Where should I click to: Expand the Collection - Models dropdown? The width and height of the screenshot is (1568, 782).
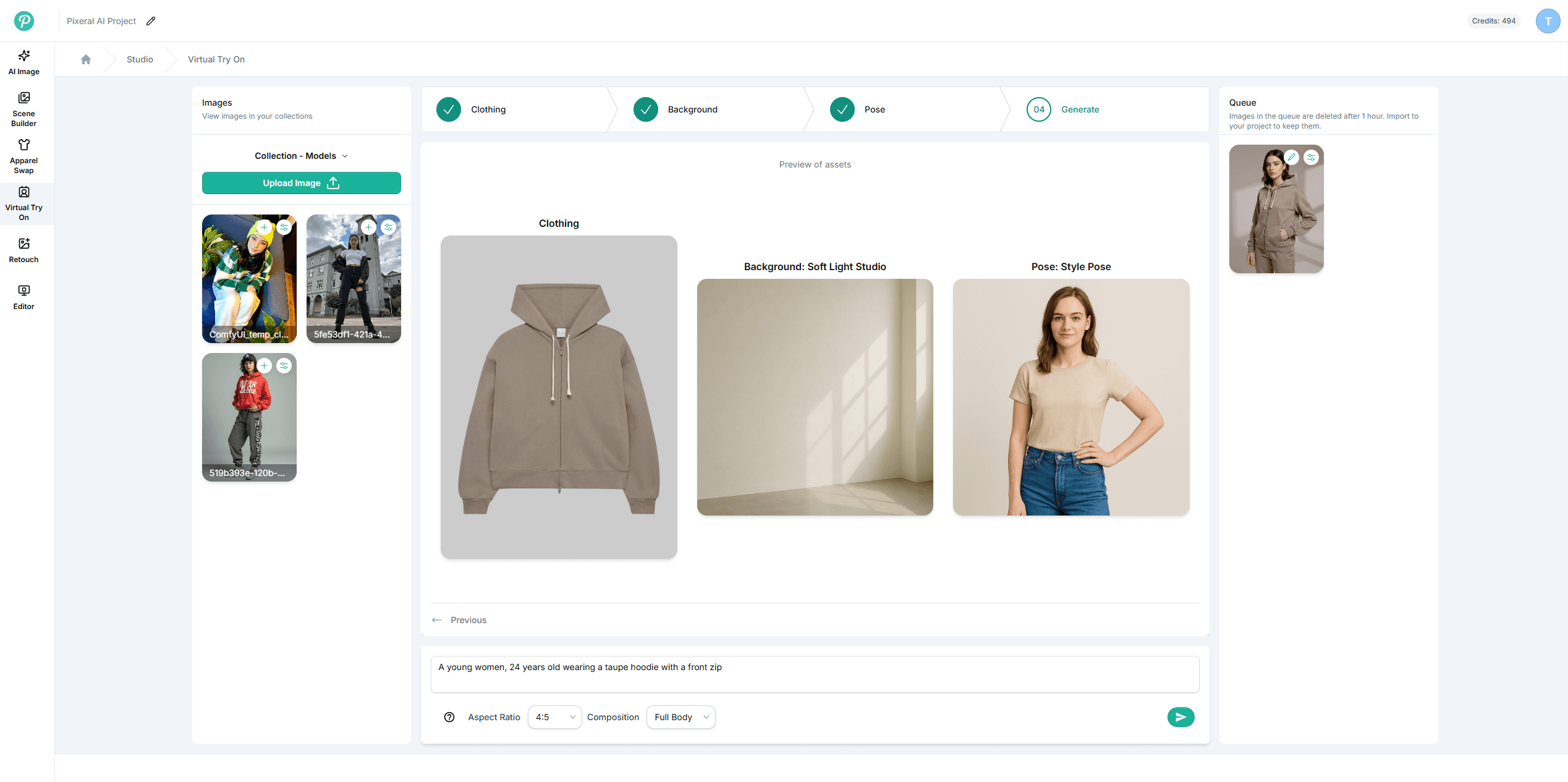tap(301, 156)
